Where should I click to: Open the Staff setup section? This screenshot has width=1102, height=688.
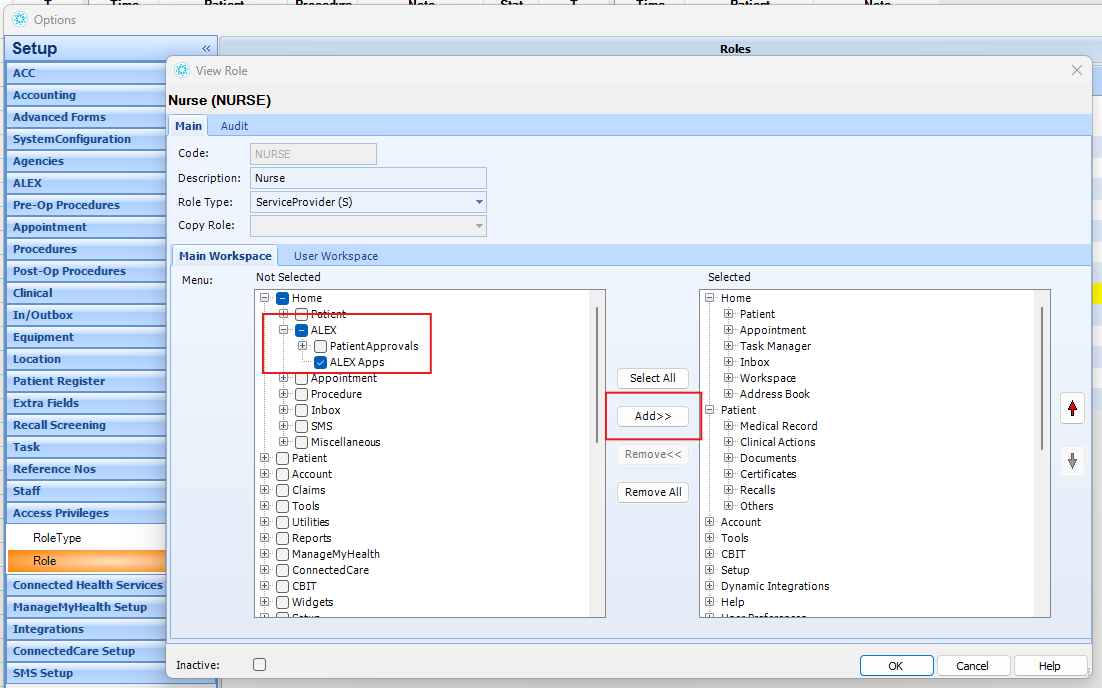tap(86, 491)
